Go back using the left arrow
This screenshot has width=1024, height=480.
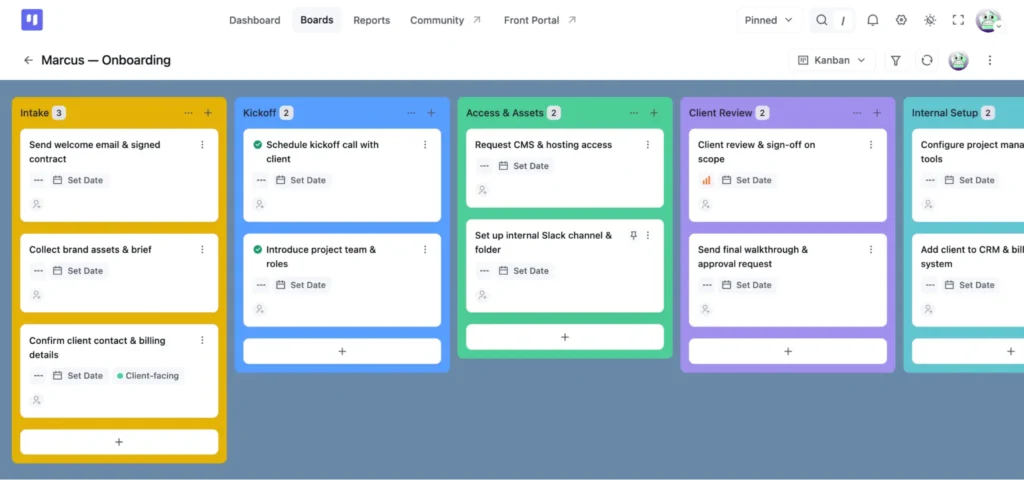28,60
